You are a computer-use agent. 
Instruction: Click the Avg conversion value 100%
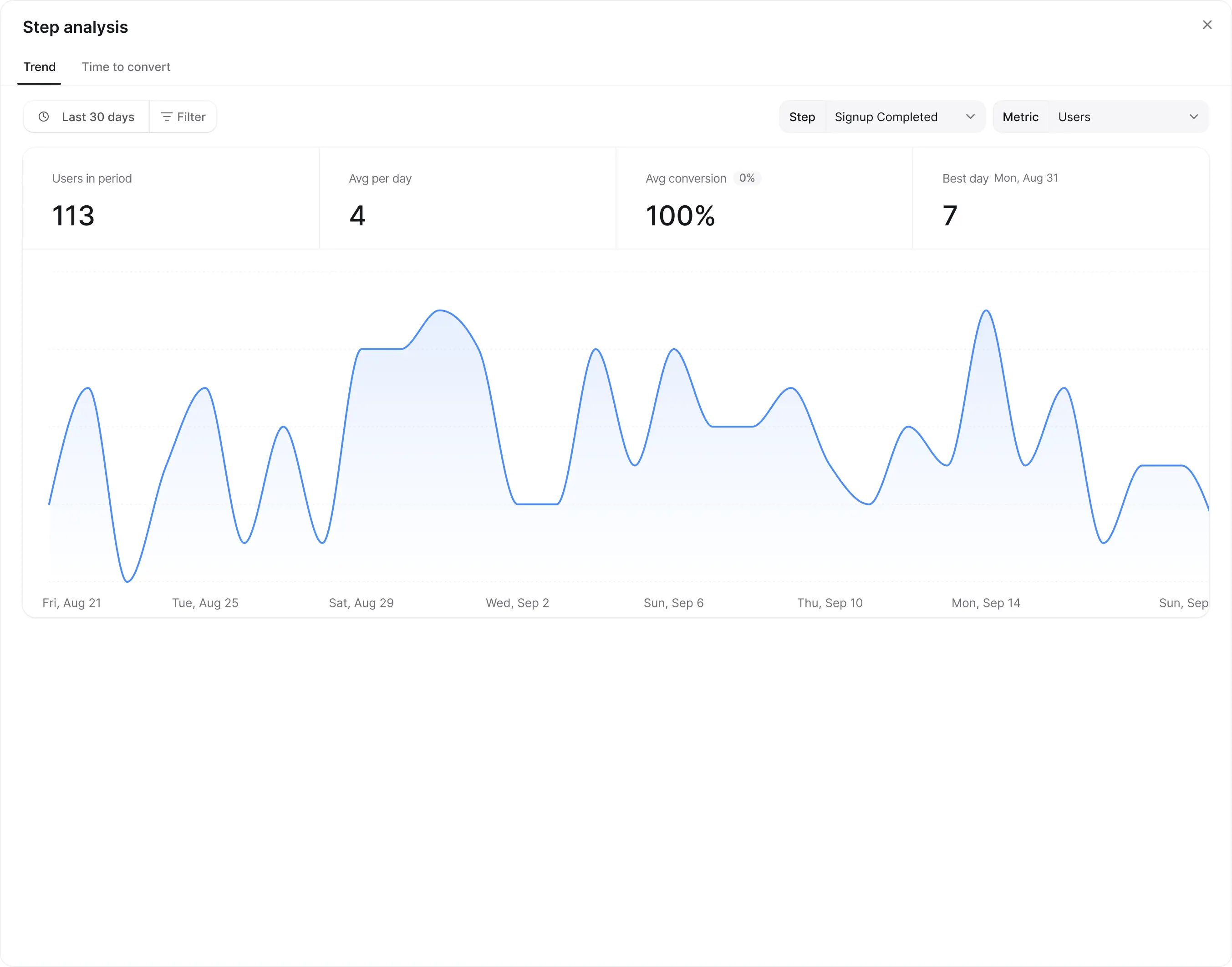tap(680, 216)
